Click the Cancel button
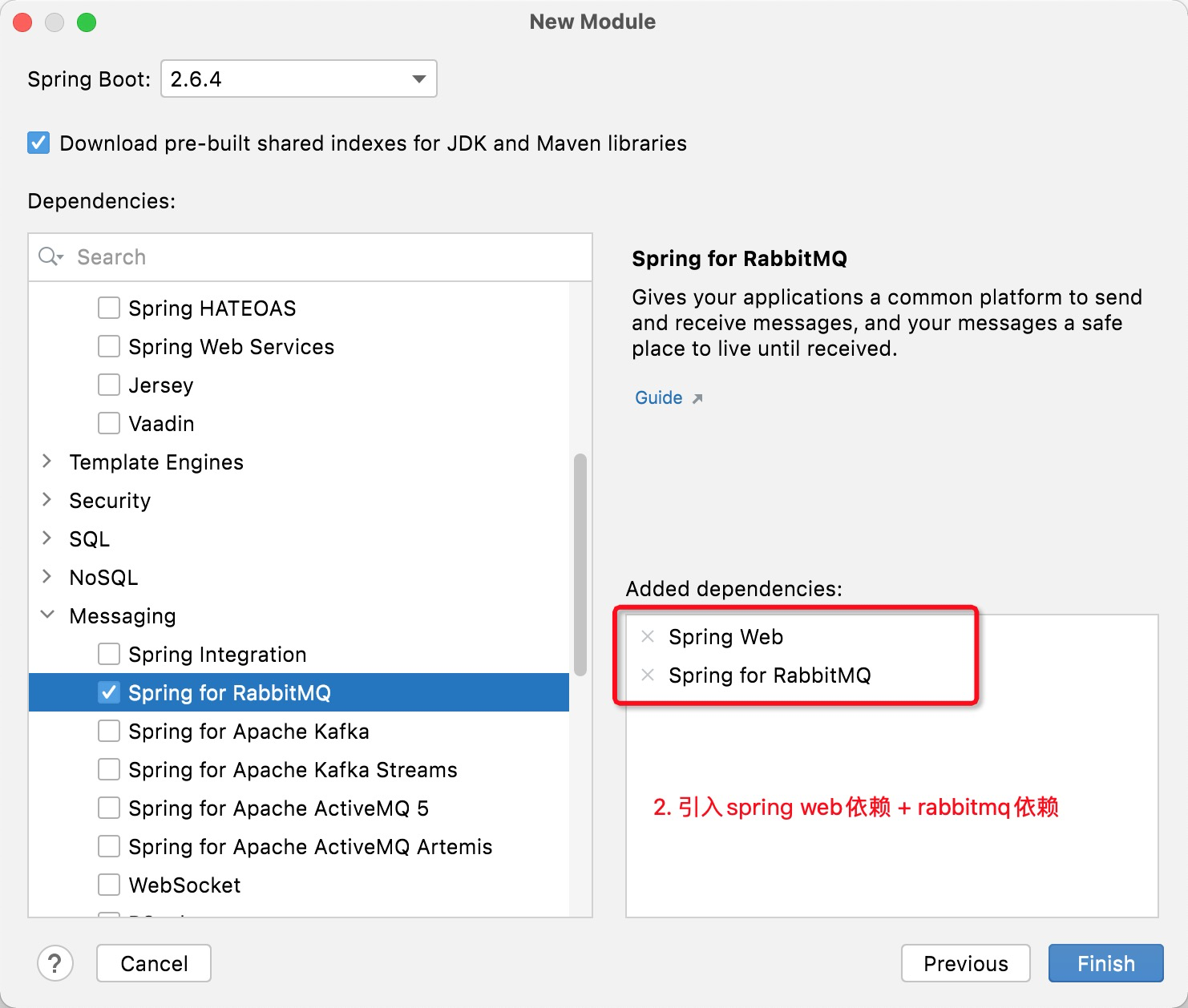 click(154, 963)
